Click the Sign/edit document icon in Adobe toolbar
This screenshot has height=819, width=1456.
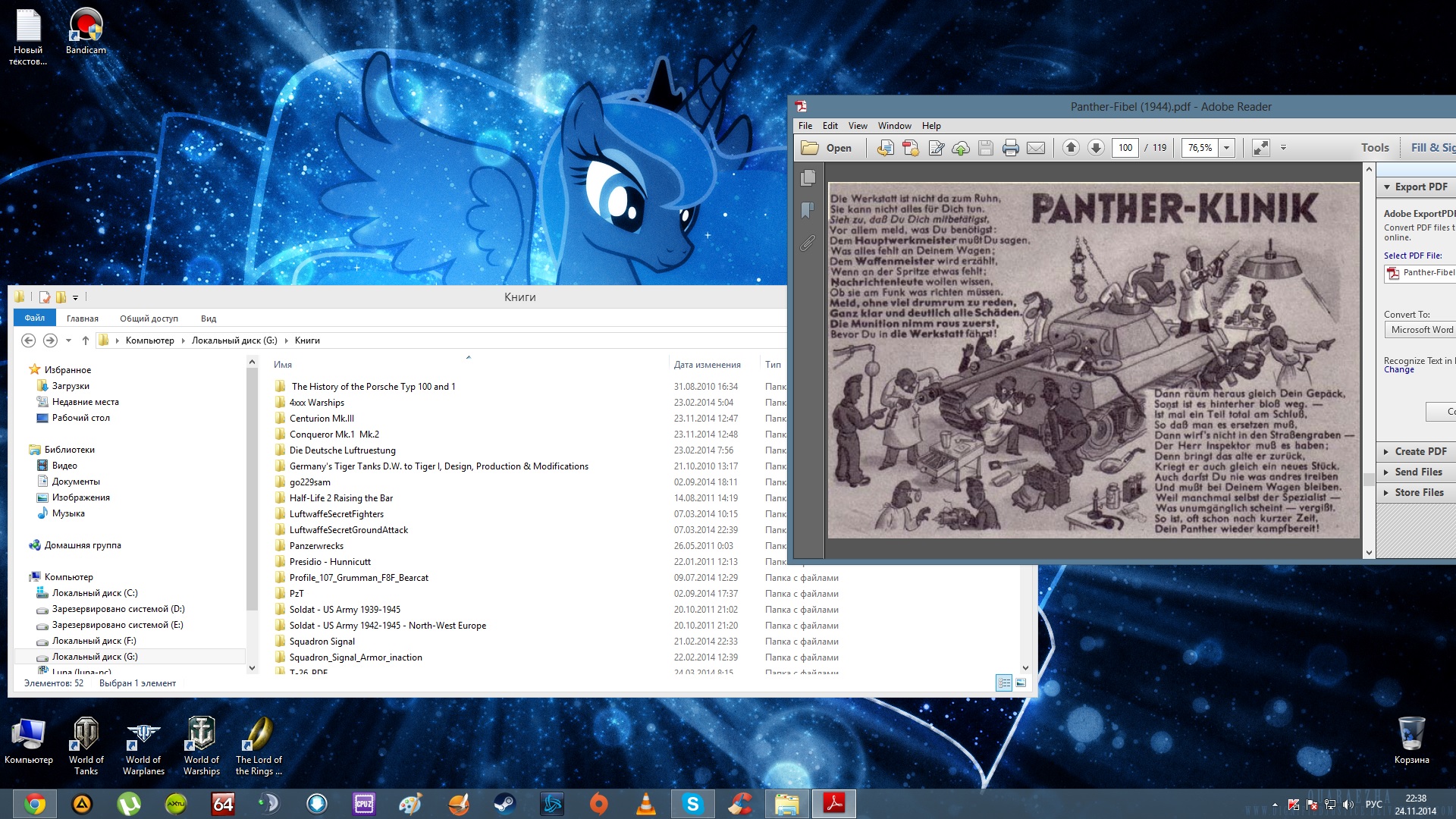coord(937,148)
